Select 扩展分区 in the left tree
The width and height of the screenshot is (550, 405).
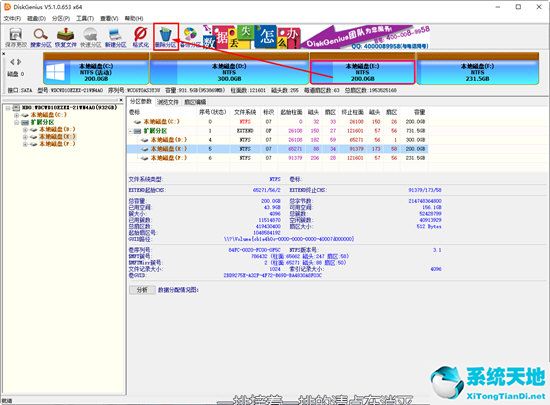pyautogui.click(x=42, y=122)
